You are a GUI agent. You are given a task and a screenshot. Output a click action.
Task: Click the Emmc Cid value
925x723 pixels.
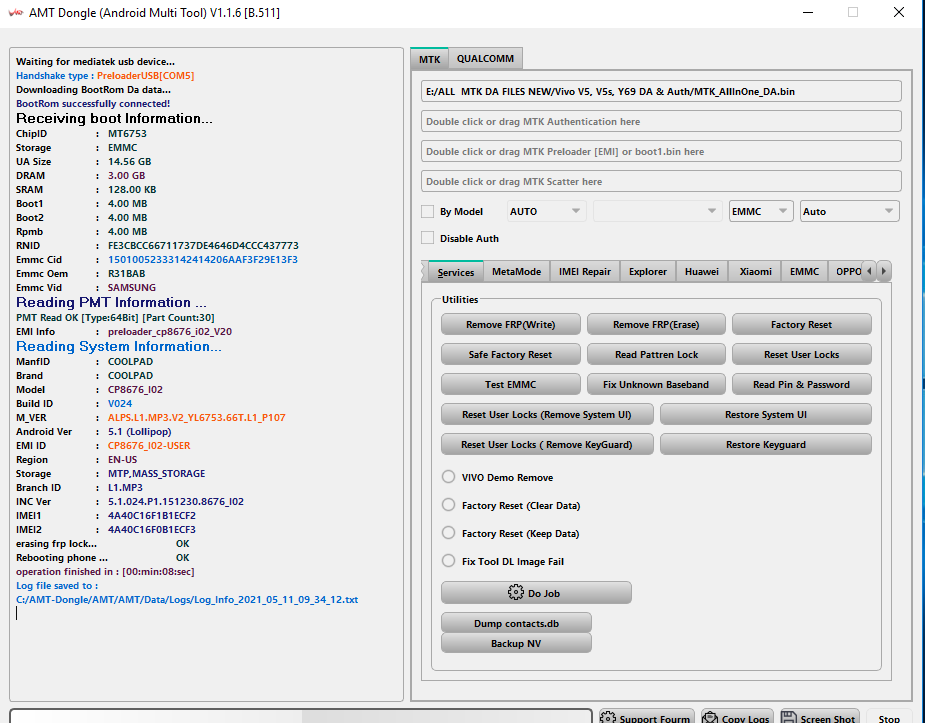click(x=202, y=259)
